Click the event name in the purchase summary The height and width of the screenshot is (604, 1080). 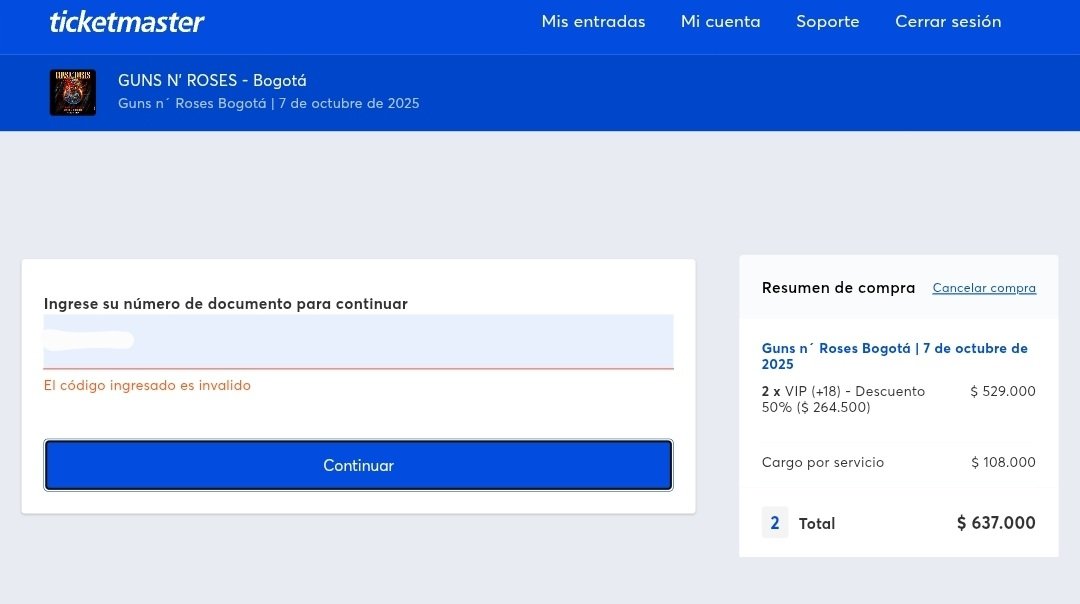click(x=895, y=356)
